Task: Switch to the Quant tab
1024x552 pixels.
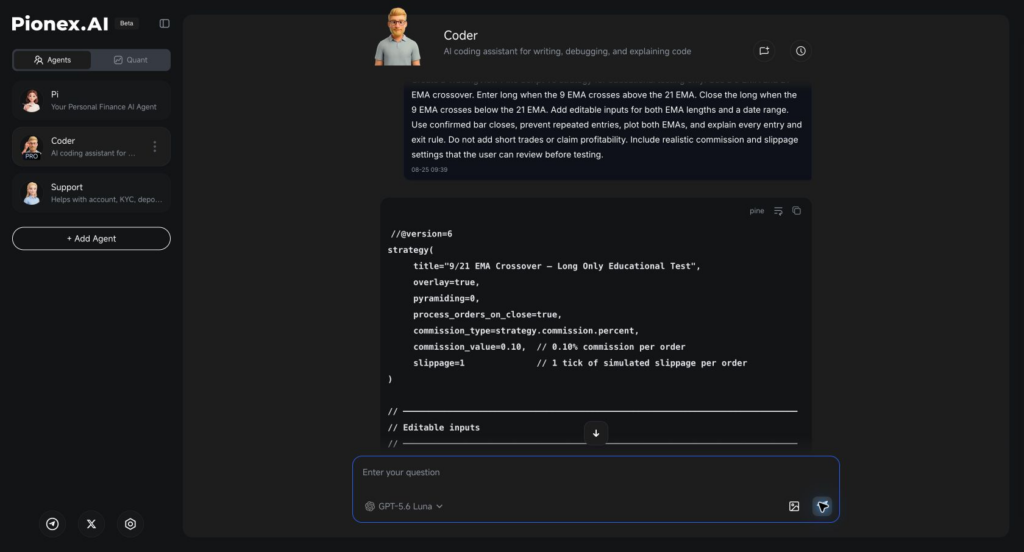Action: tap(131, 60)
